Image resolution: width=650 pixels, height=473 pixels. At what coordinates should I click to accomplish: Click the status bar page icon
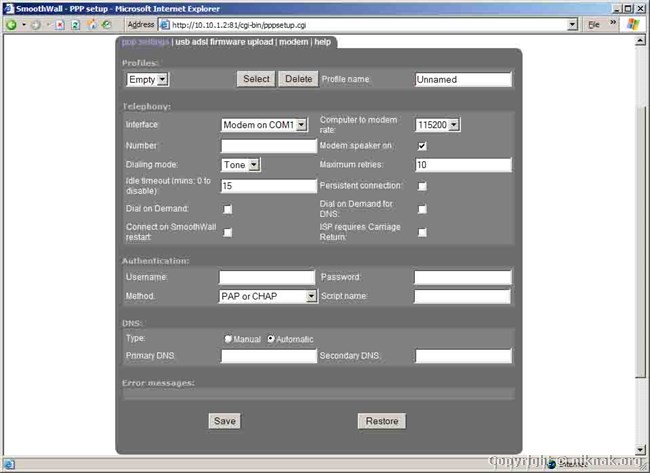pyautogui.click(x=9, y=464)
